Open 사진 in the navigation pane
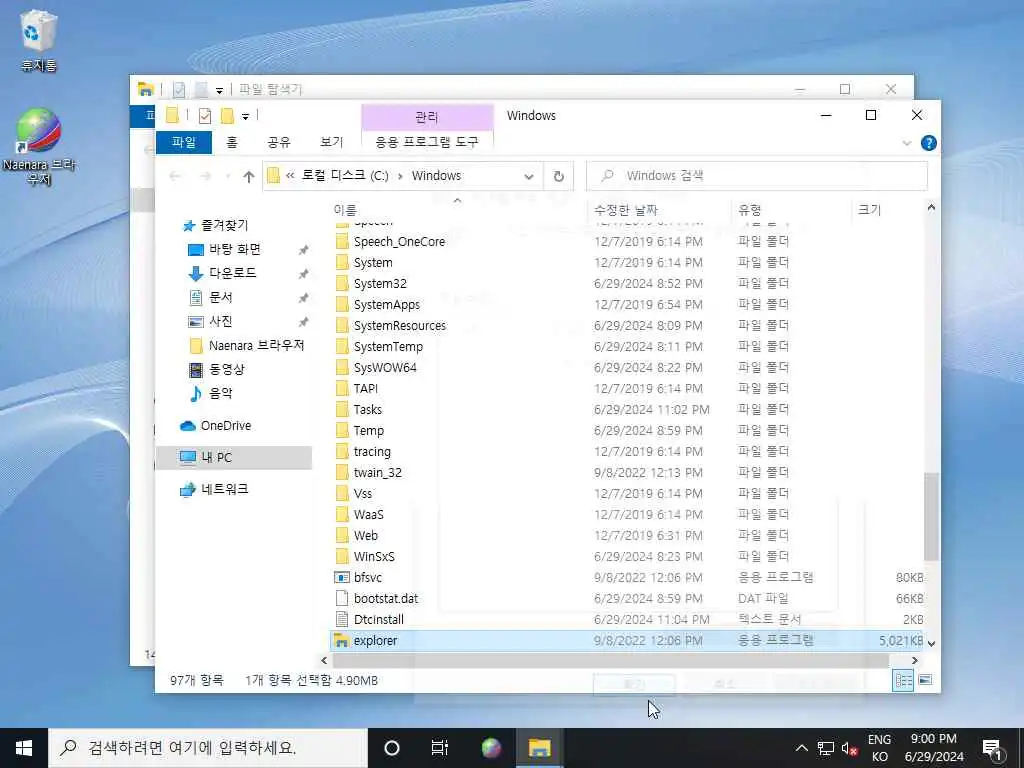 tap(210, 321)
